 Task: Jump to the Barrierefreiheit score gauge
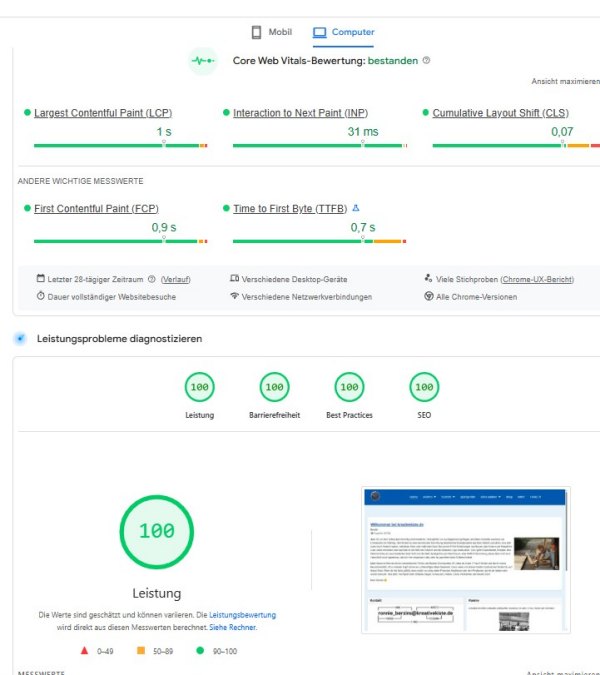273,387
